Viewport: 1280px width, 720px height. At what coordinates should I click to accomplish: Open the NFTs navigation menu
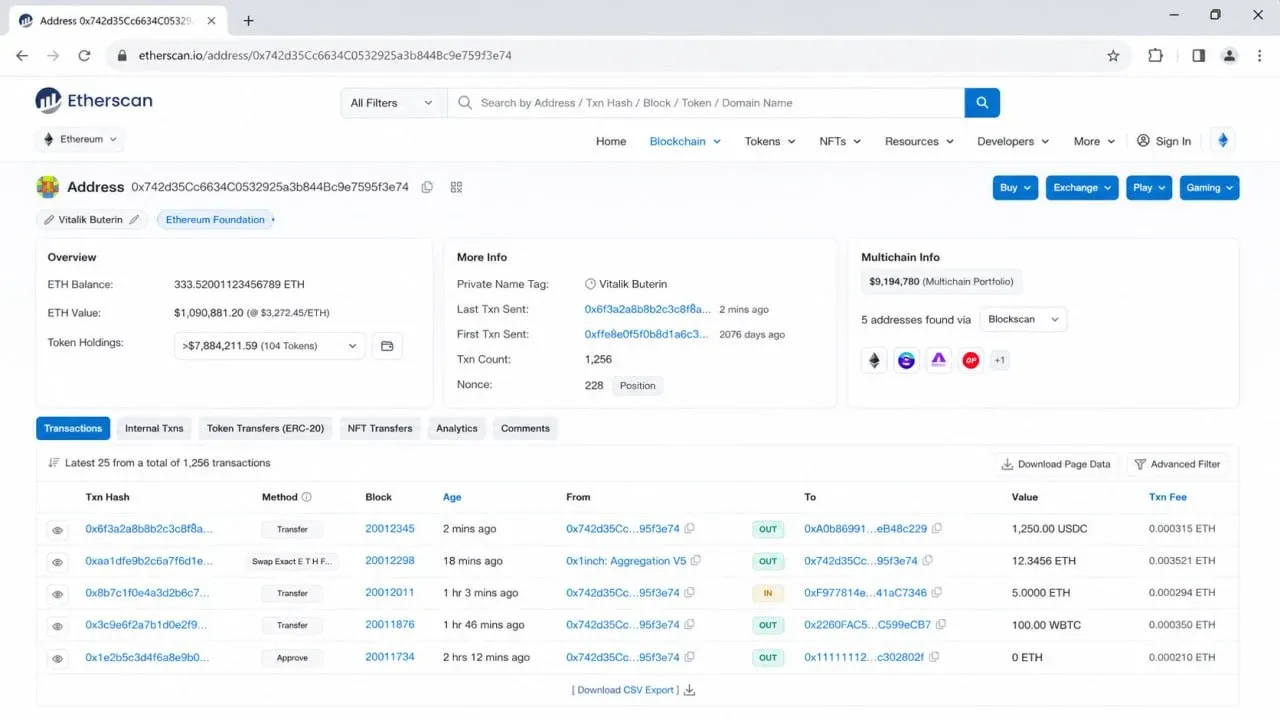click(840, 141)
